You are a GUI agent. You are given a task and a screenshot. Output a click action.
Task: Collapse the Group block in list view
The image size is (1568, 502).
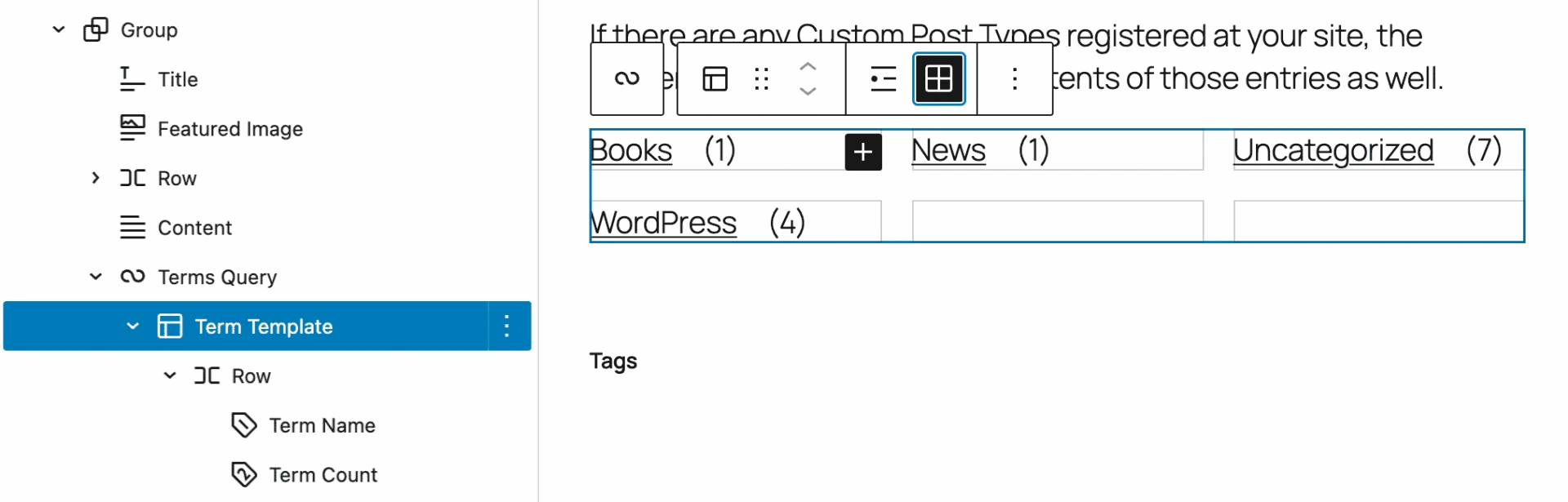(x=59, y=30)
